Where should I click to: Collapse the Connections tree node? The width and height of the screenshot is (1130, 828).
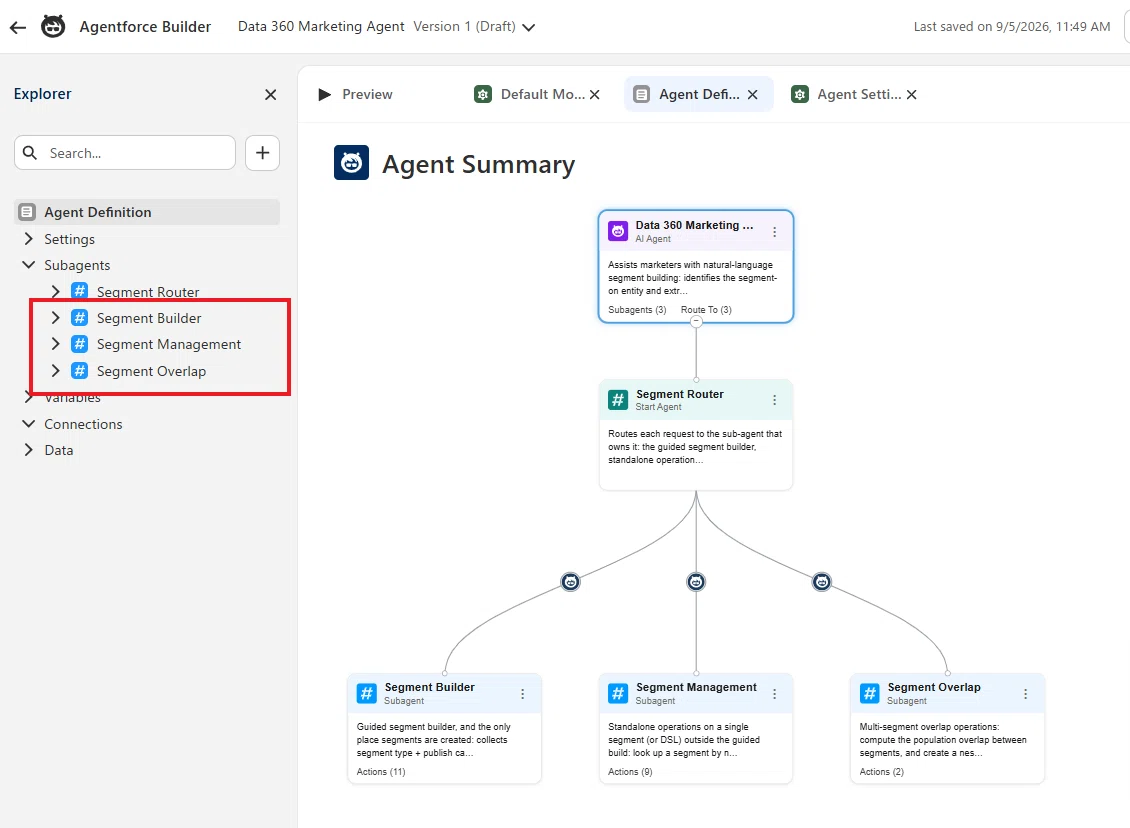29,424
